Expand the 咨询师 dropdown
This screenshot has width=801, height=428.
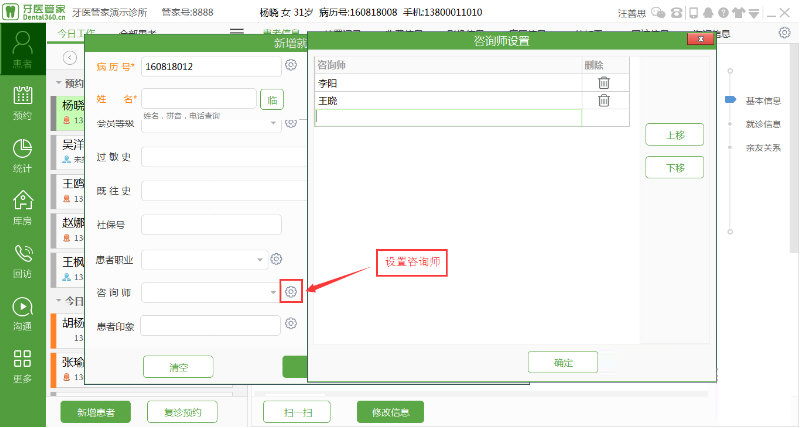tap(273, 292)
